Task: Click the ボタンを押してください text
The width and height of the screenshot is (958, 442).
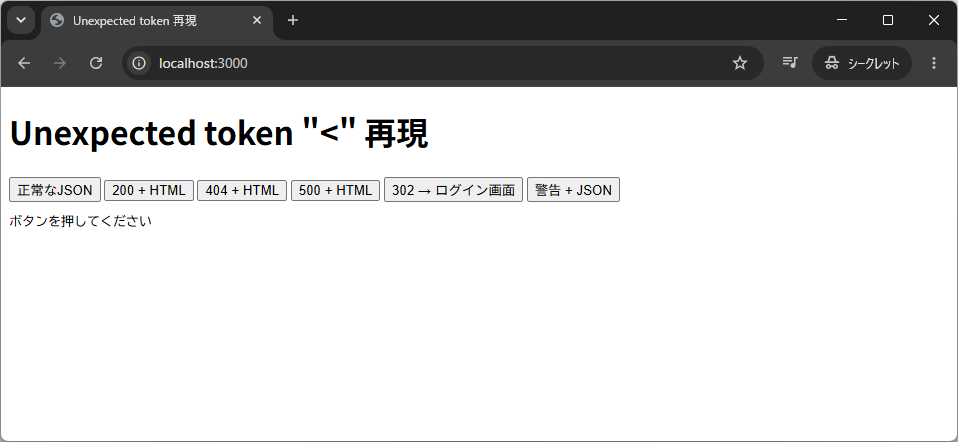Action: [81, 221]
